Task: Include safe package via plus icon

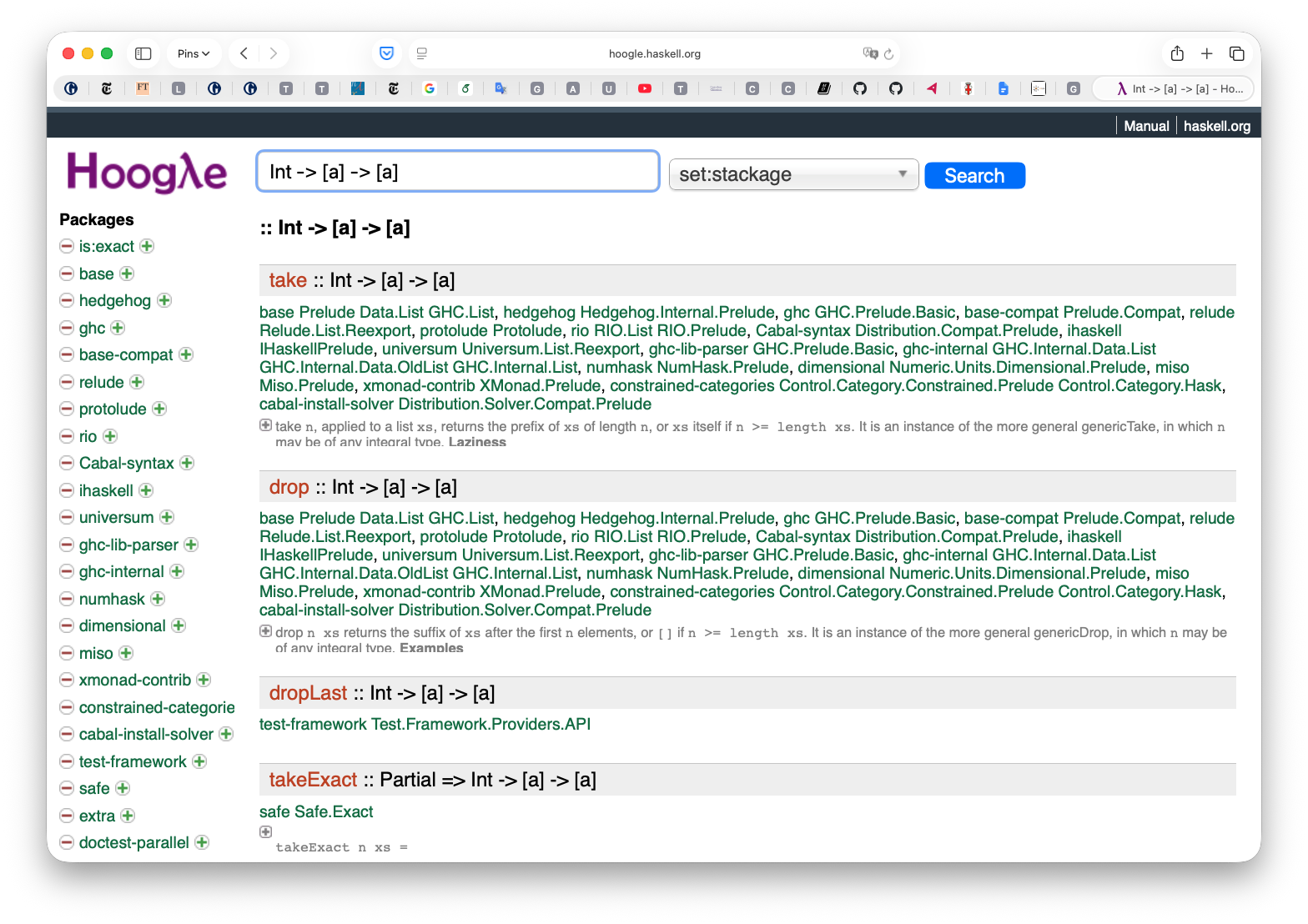Action: [123, 788]
